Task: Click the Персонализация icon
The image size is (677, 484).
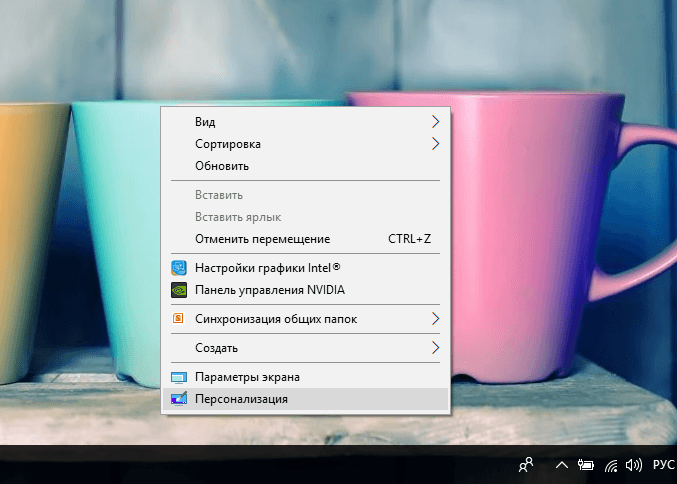Action: click(x=179, y=399)
